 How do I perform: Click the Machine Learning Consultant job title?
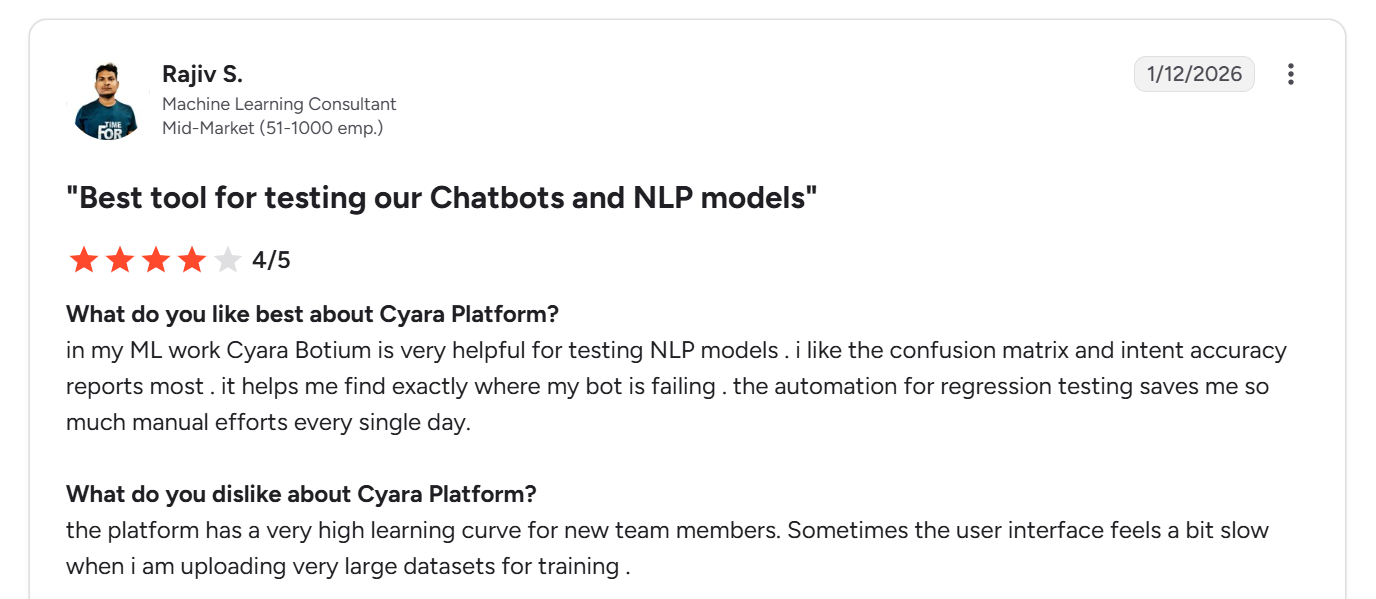[279, 104]
